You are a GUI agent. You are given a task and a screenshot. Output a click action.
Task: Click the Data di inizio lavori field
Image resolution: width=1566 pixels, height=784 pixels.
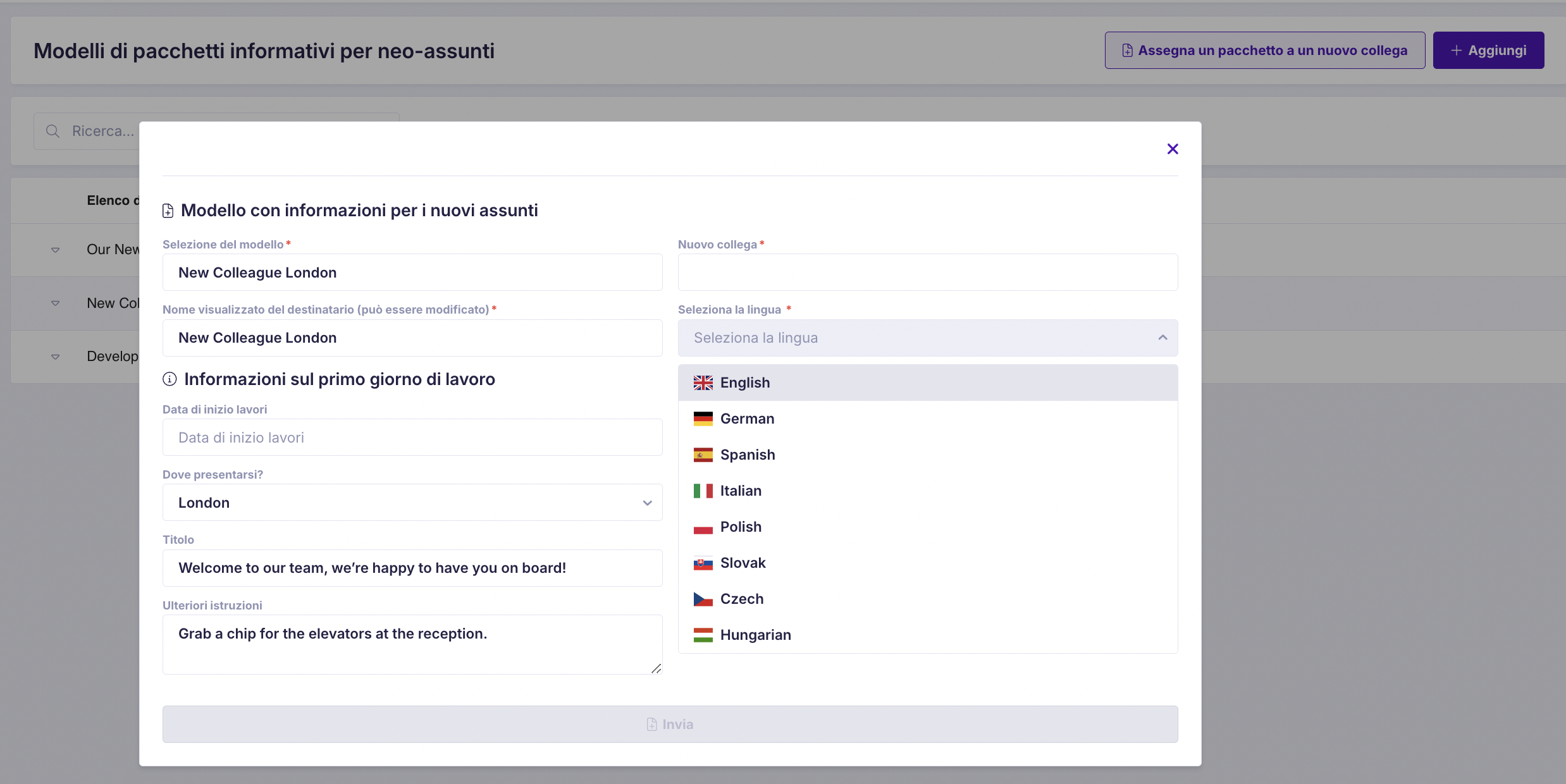[x=412, y=438]
